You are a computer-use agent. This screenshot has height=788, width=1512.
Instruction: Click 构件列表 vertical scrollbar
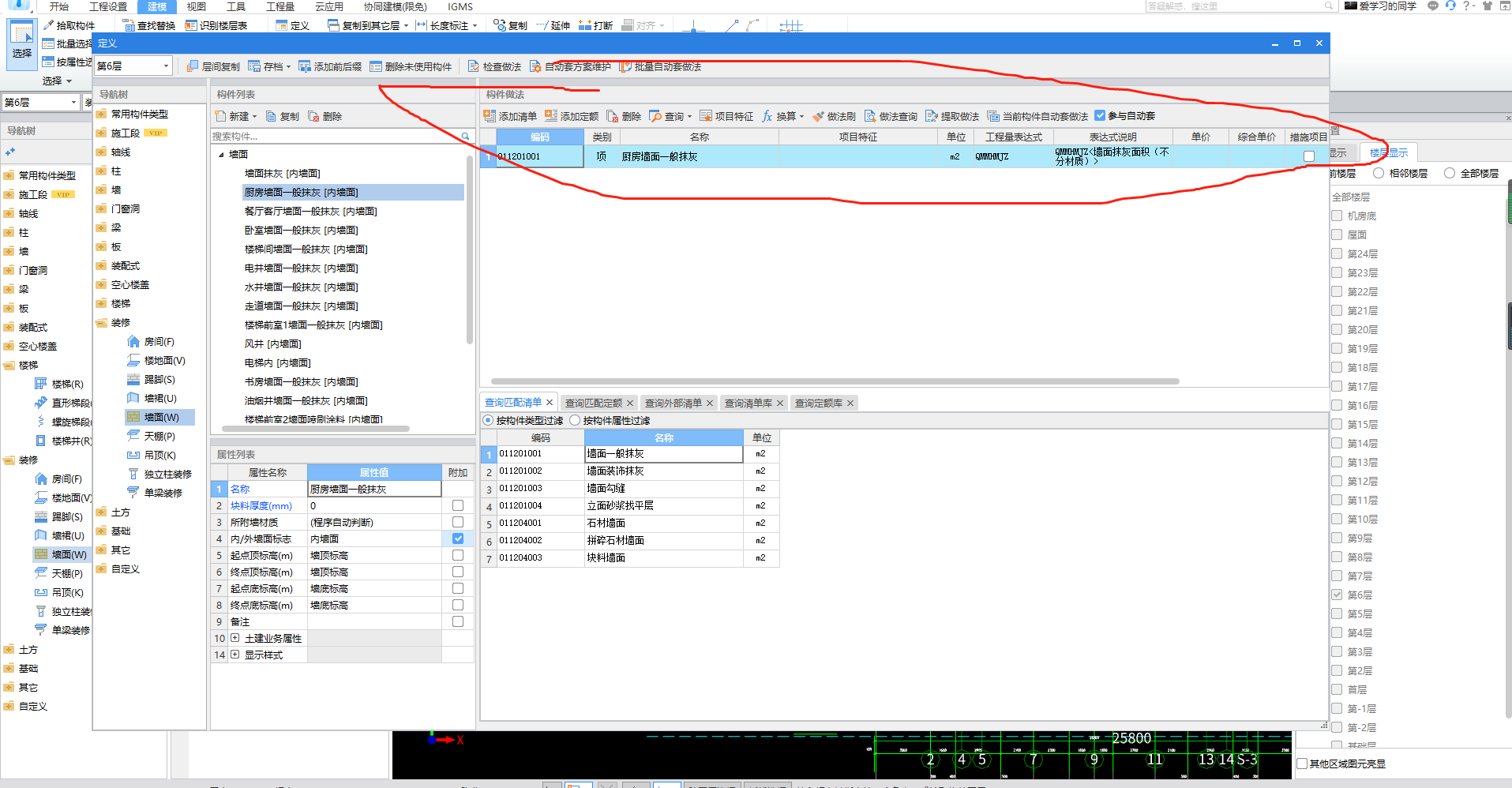[x=470, y=249]
